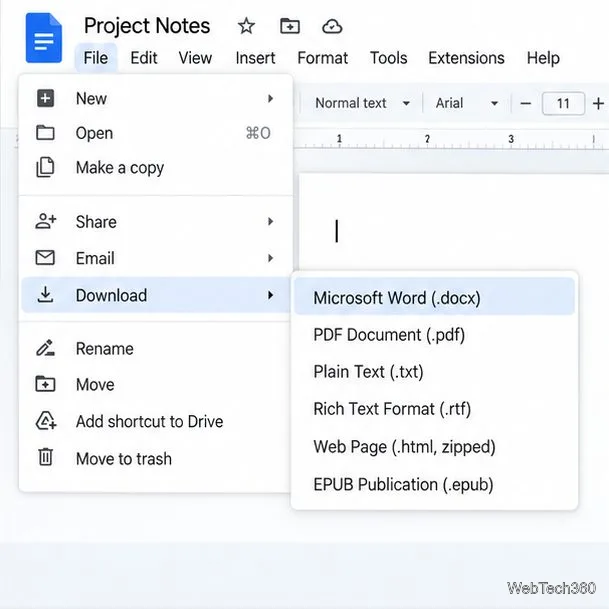Choose Rename from File menu
This screenshot has width=609, height=609.
tap(155, 348)
